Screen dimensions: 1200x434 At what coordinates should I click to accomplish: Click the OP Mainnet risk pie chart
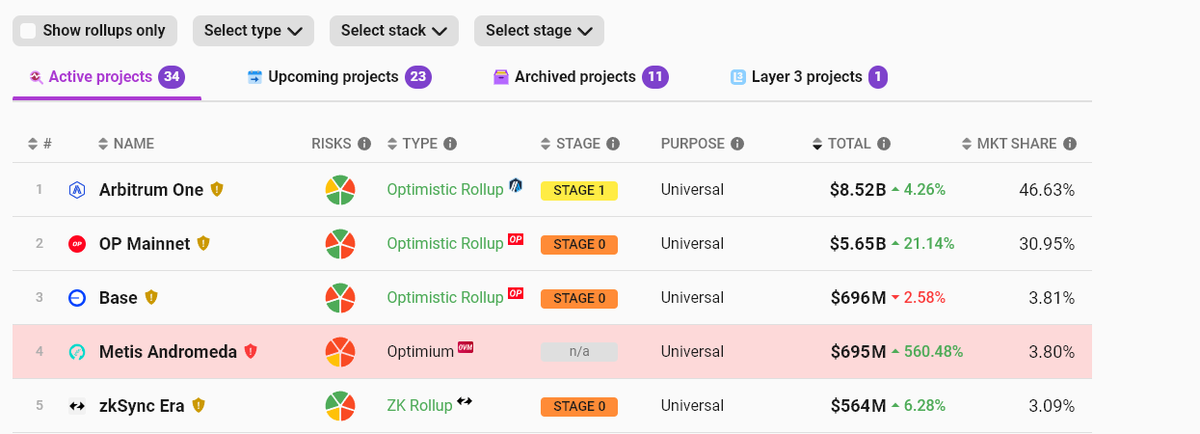pos(341,244)
